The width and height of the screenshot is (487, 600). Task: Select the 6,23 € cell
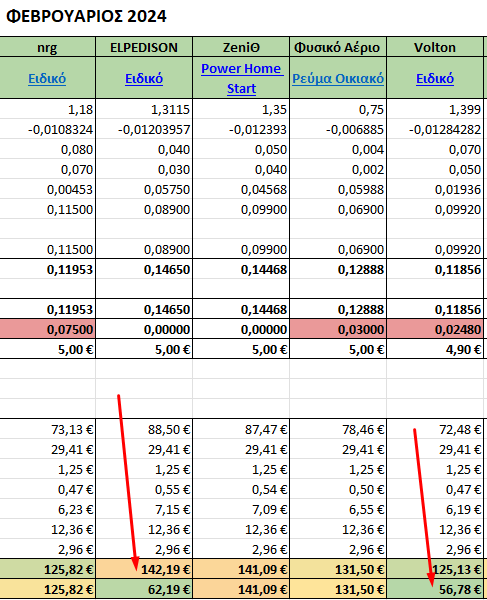click(47, 509)
